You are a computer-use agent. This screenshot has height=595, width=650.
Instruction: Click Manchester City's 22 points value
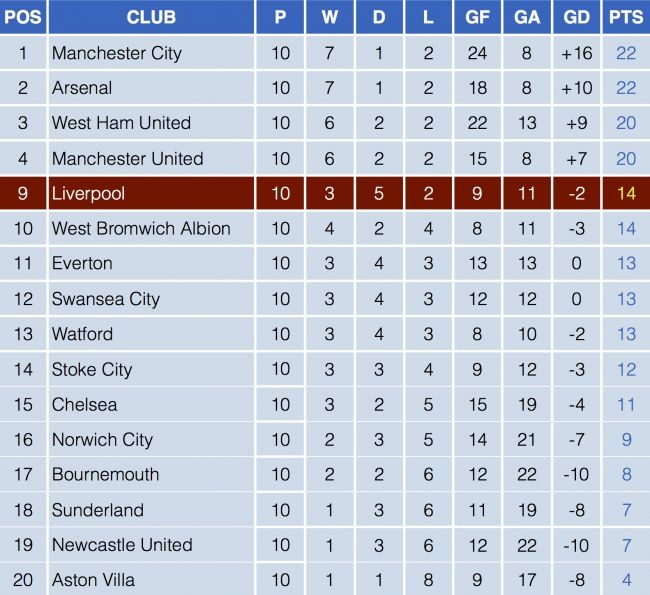point(626,53)
